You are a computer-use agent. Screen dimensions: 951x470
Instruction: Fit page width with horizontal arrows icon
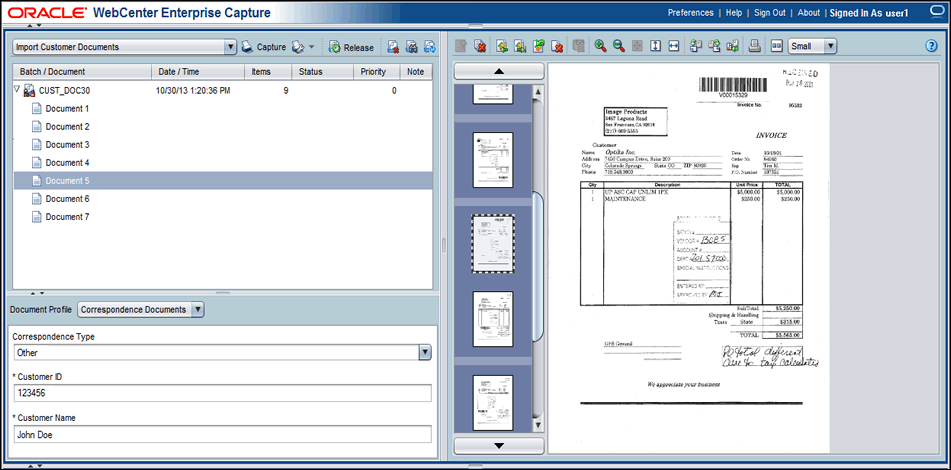coord(674,46)
